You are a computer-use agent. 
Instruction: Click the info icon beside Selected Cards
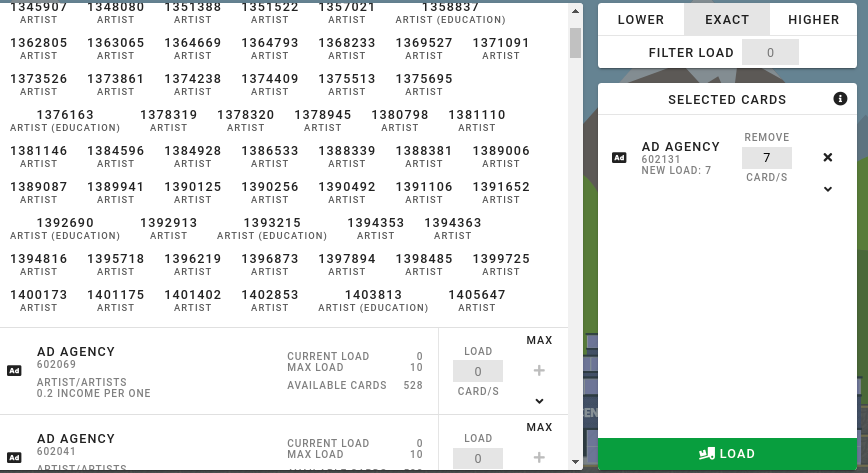pyautogui.click(x=840, y=99)
